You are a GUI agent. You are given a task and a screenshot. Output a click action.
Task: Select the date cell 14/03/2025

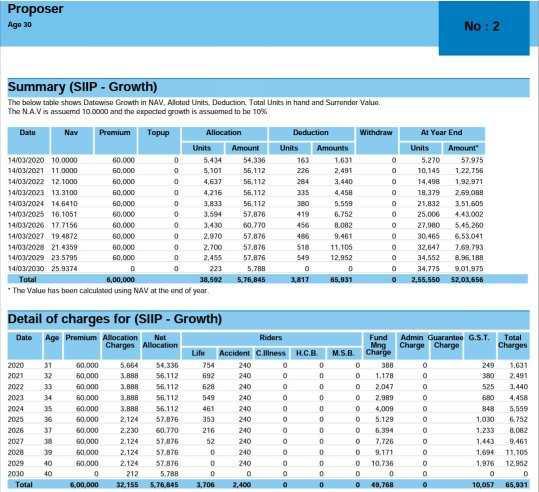[x=26, y=214]
